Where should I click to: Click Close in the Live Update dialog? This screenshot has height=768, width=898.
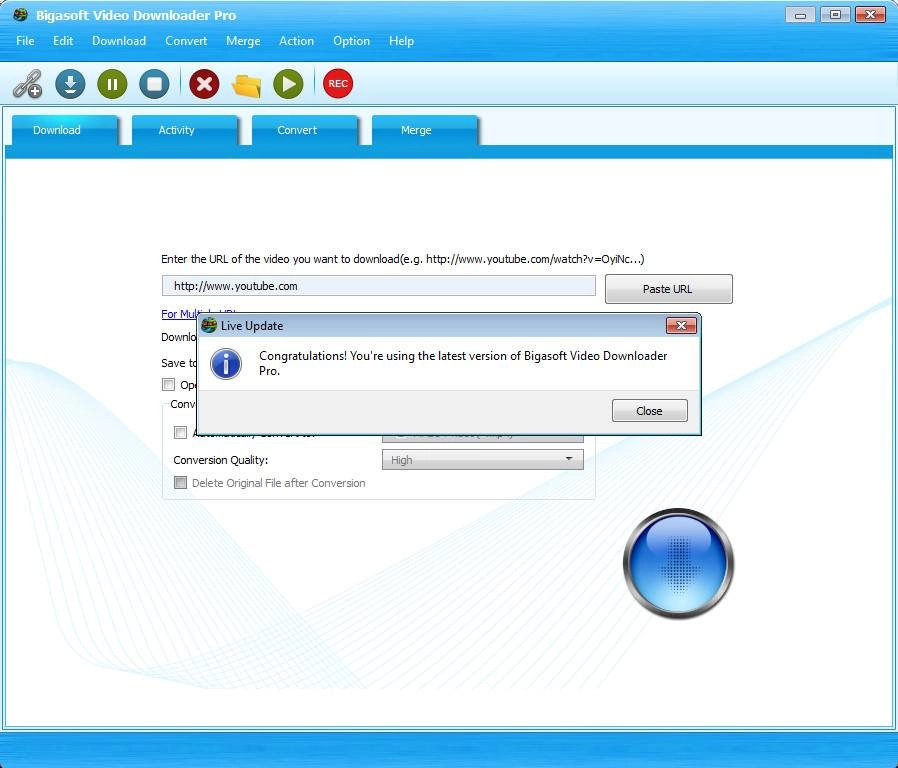coord(649,411)
